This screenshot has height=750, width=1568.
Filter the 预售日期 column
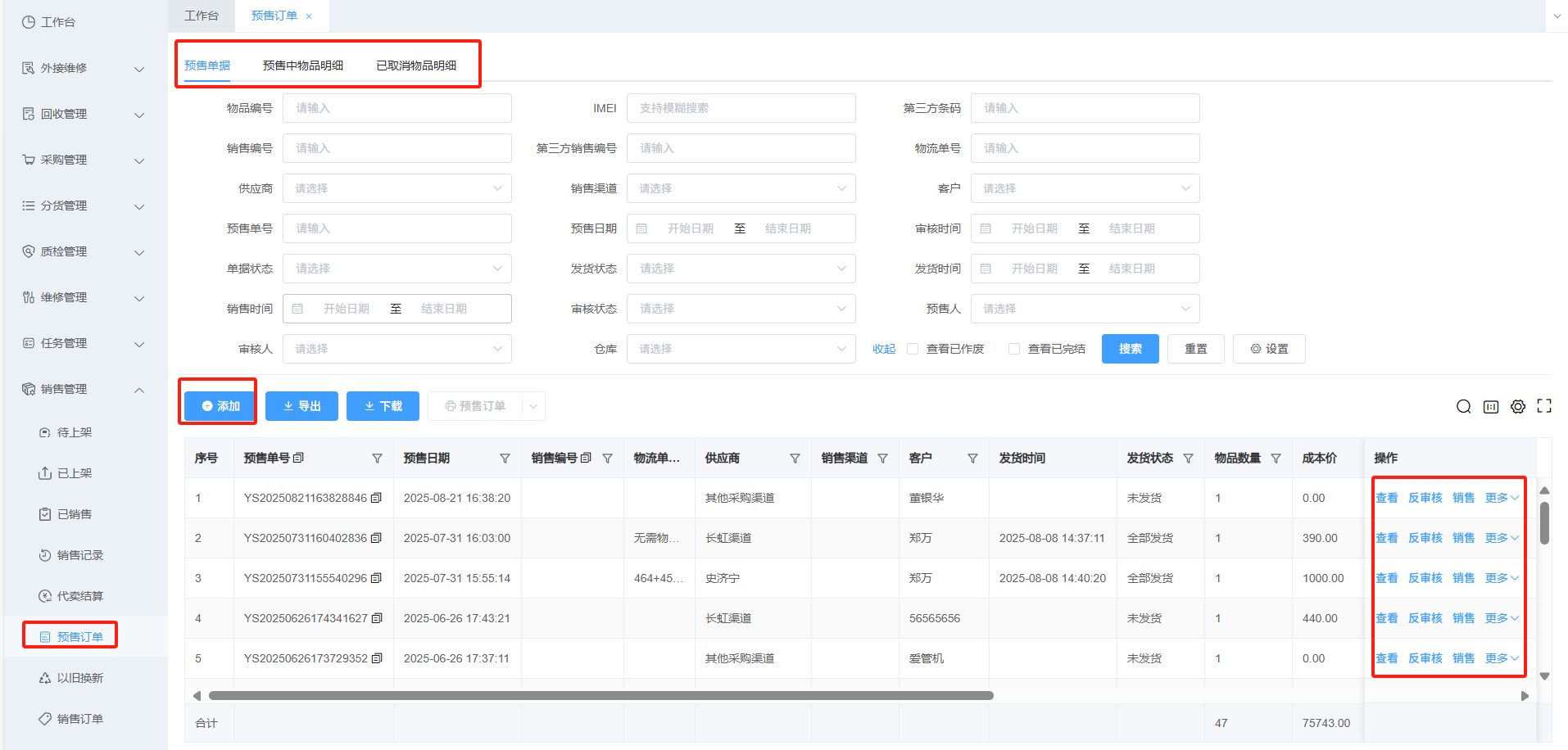[505, 459]
